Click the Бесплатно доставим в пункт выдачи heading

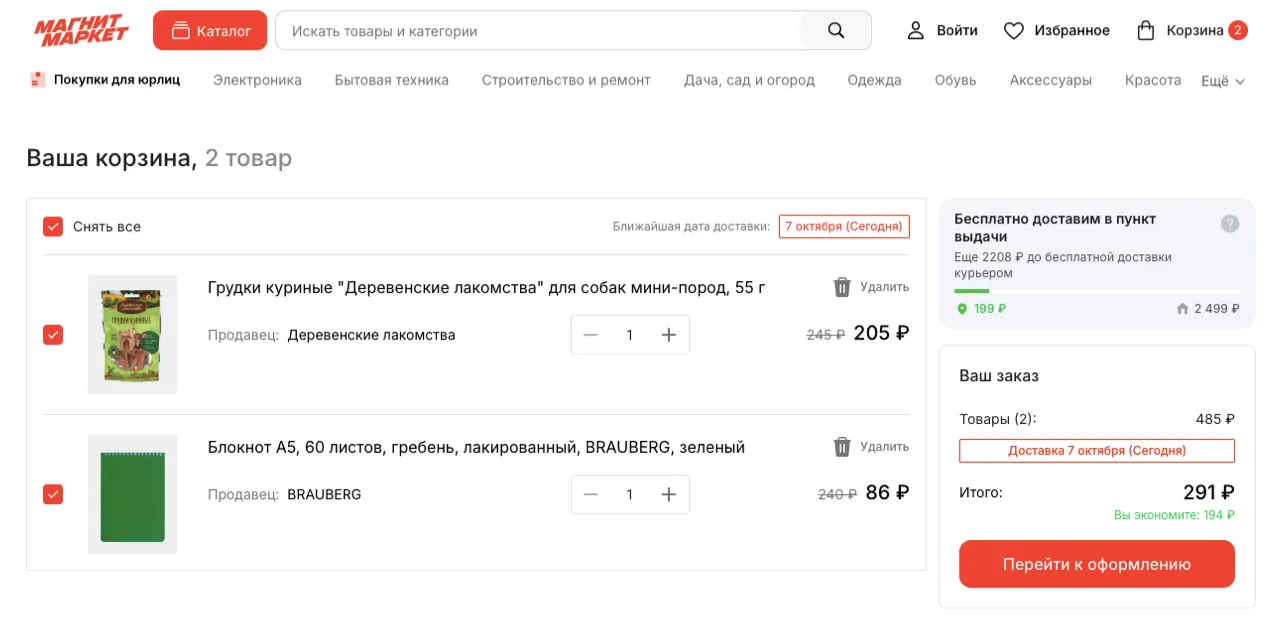click(x=1055, y=227)
